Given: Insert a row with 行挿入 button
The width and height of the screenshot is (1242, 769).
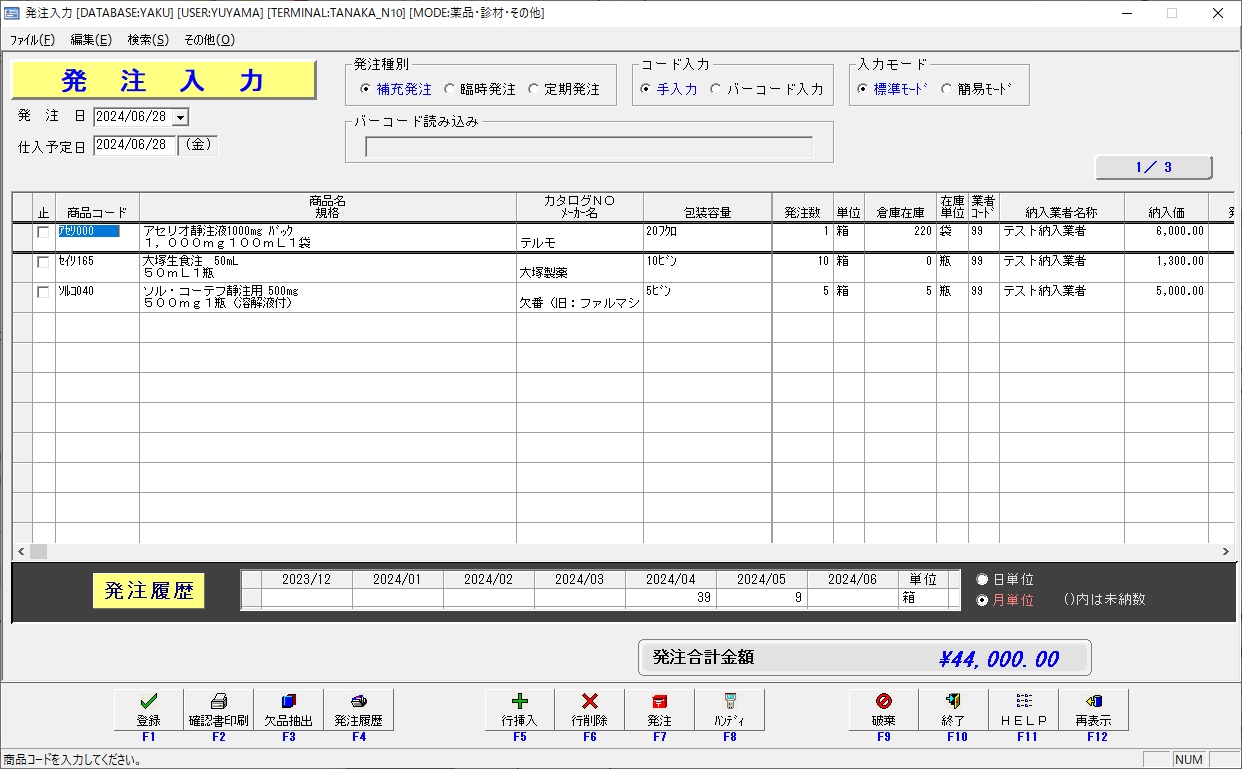Looking at the screenshot, I should click(519, 710).
